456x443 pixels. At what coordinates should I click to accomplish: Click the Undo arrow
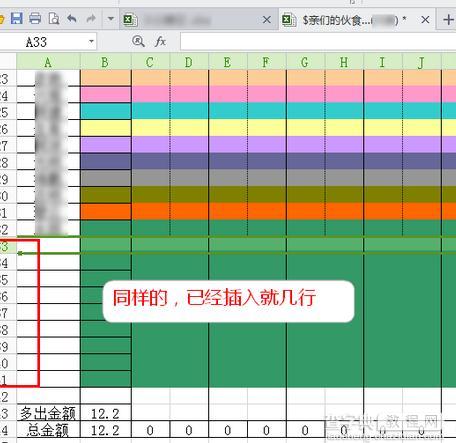72,18
